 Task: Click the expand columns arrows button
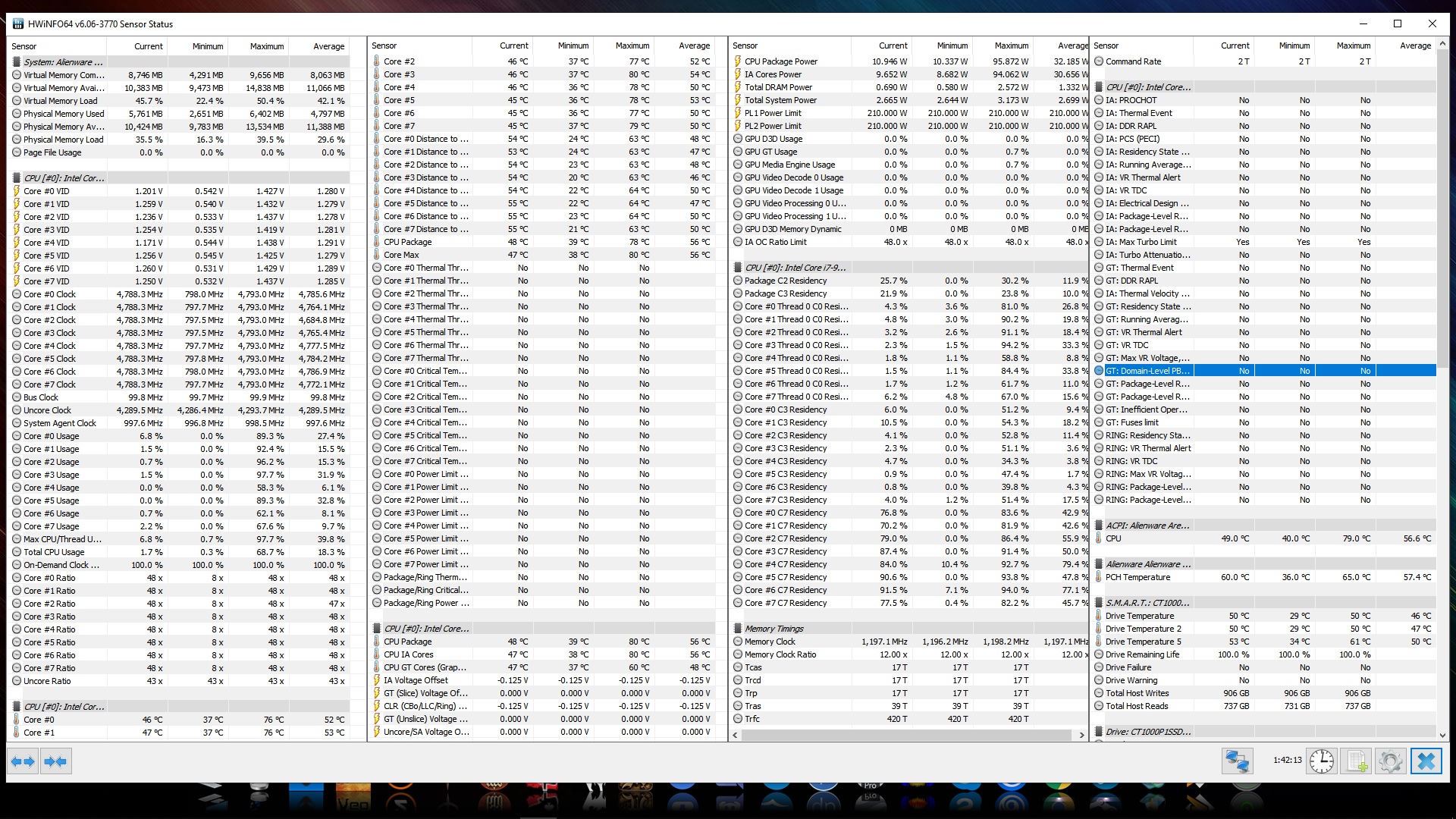coord(23,761)
